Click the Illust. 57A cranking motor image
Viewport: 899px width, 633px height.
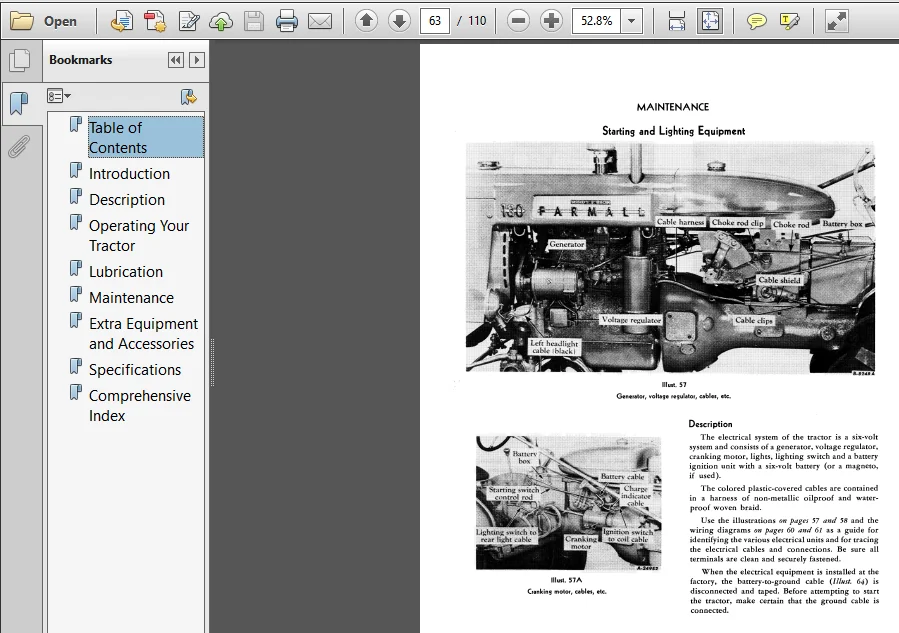568,503
